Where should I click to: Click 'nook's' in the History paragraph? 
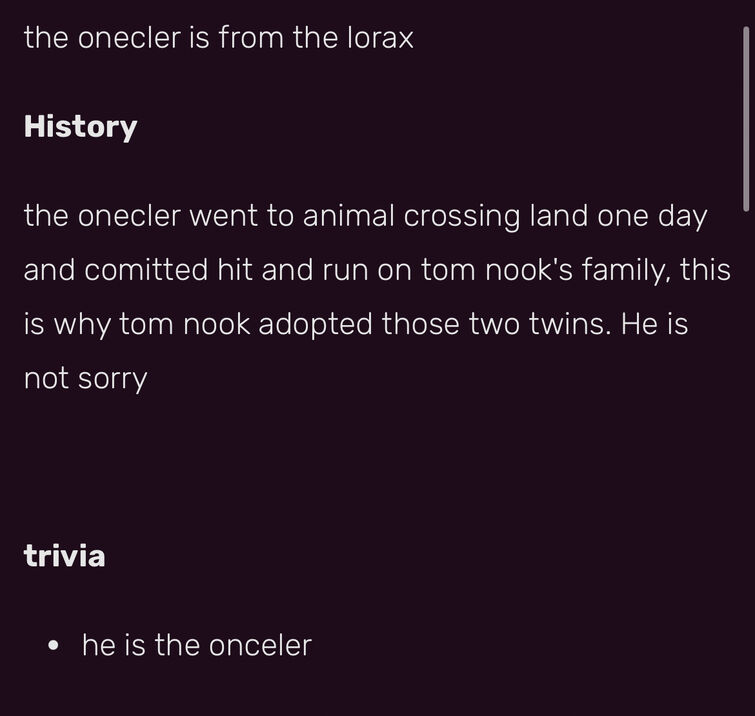coord(529,270)
